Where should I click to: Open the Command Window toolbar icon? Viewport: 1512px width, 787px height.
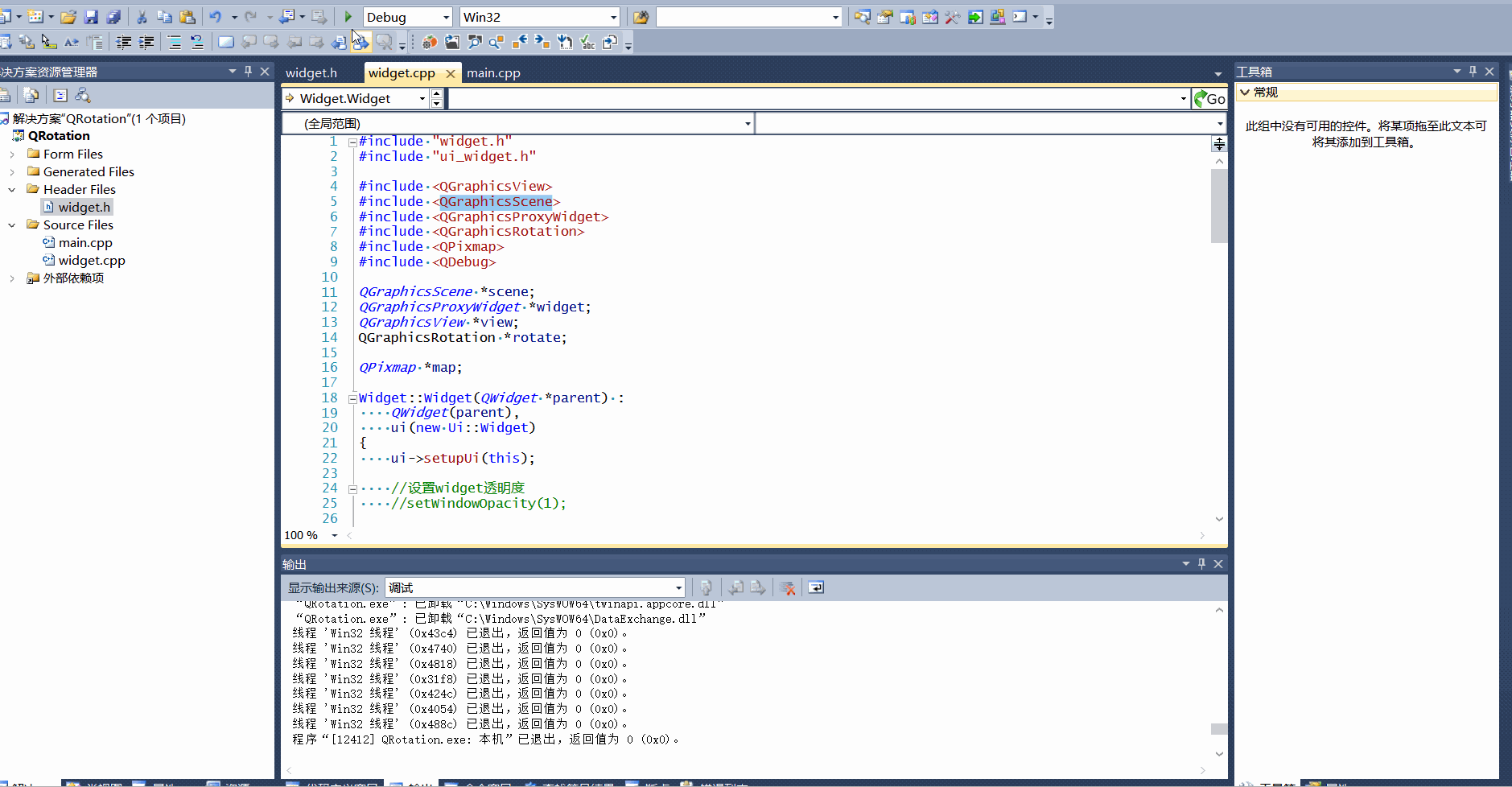[x=1020, y=17]
